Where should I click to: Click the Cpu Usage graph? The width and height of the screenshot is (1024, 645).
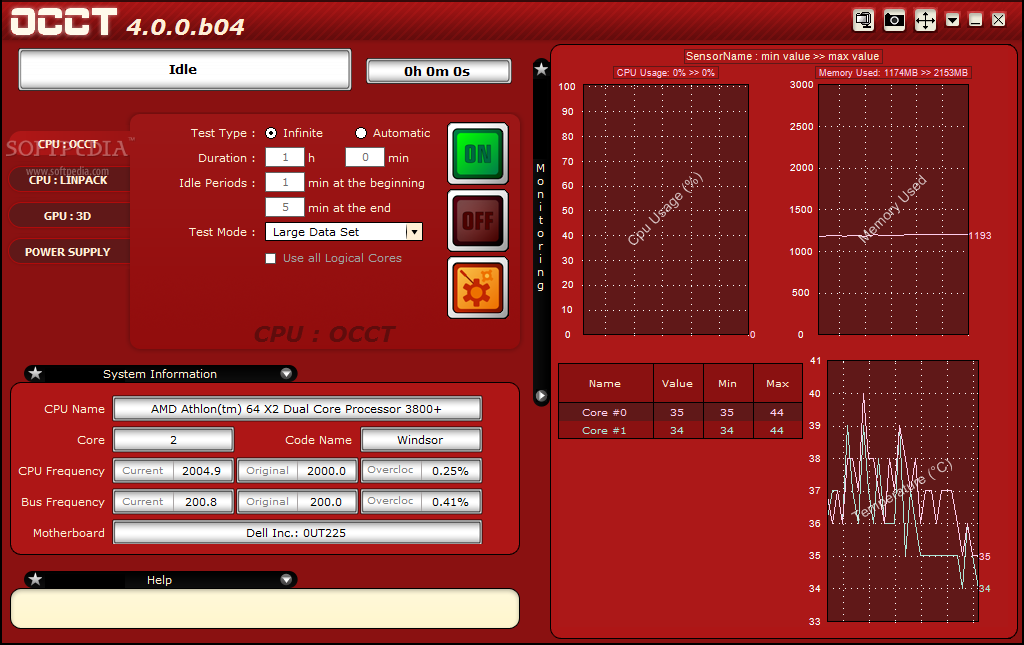665,210
